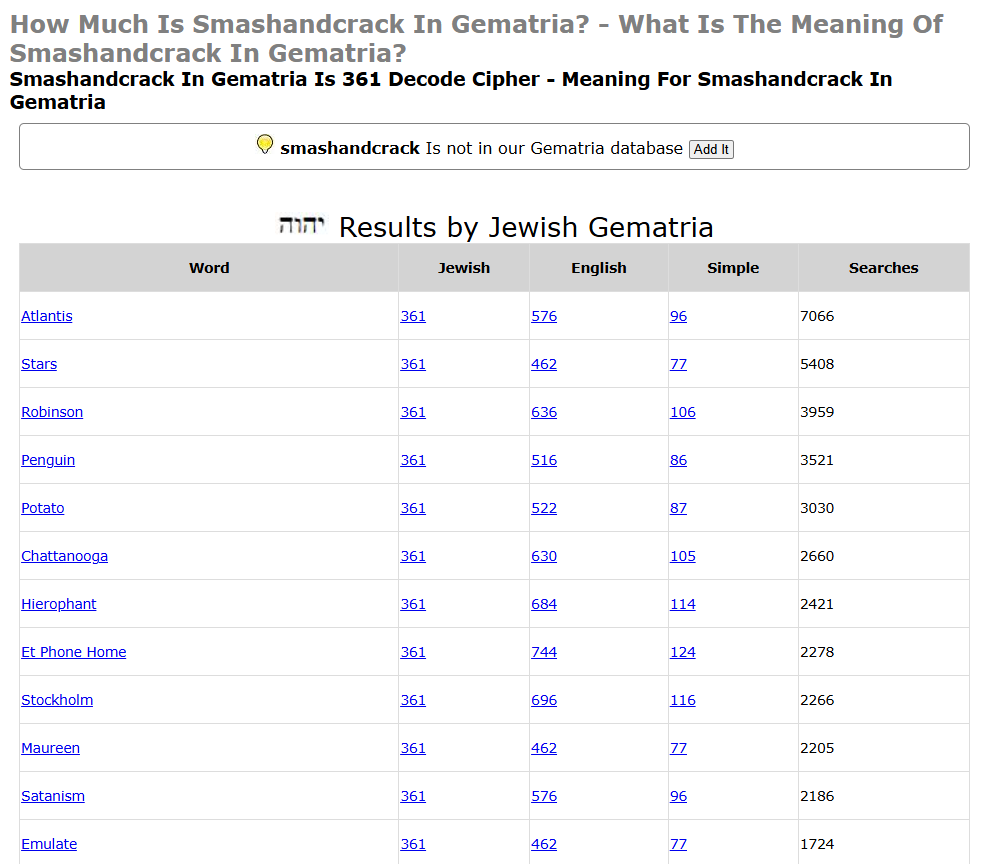Click Simple value 96 in Satanism row
The height and width of the screenshot is (864, 995).
[678, 796]
